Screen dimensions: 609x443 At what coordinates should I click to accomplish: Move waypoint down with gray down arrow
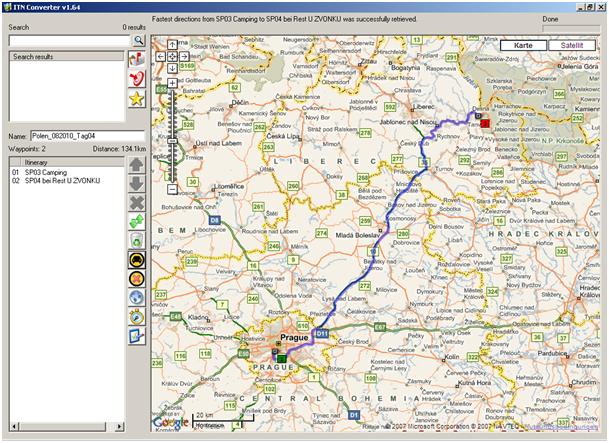[x=137, y=184]
